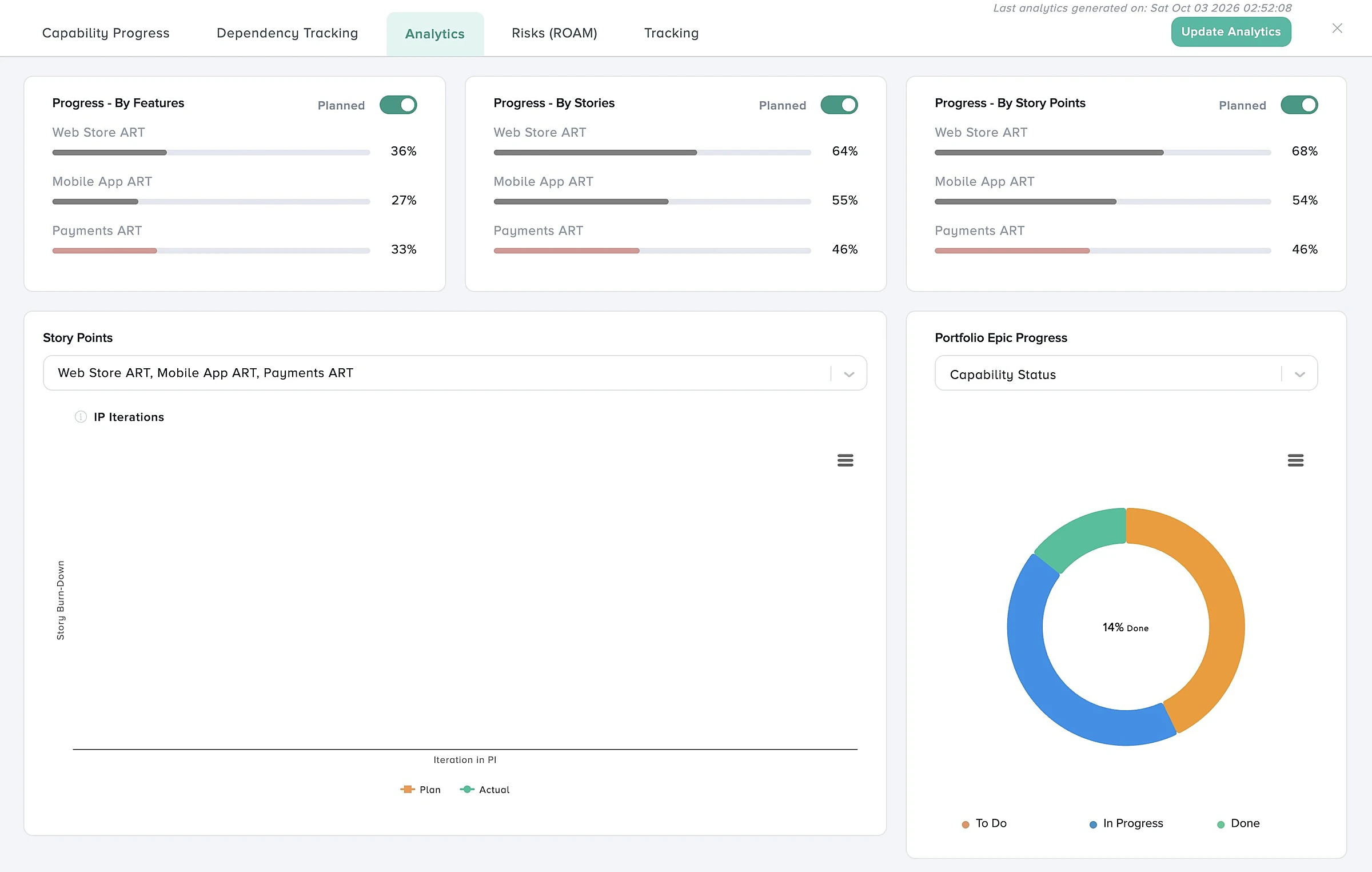Switch to the Dependency Tracking tab
1372x872 pixels.
[288, 33]
